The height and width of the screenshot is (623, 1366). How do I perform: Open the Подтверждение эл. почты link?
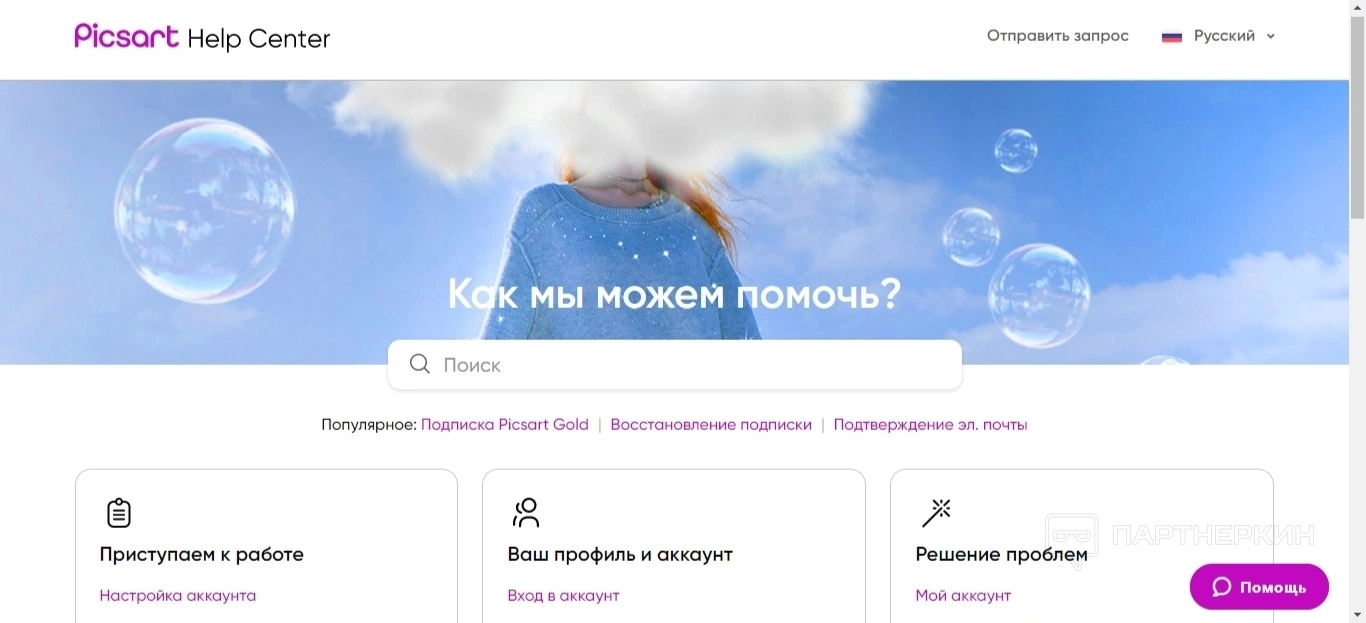pyautogui.click(x=930, y=424)
